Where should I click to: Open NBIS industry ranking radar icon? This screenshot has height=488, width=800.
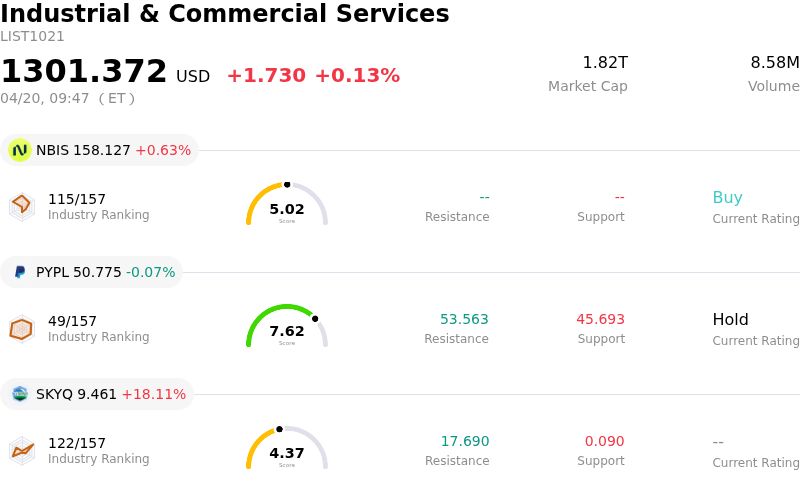[21, 206]
